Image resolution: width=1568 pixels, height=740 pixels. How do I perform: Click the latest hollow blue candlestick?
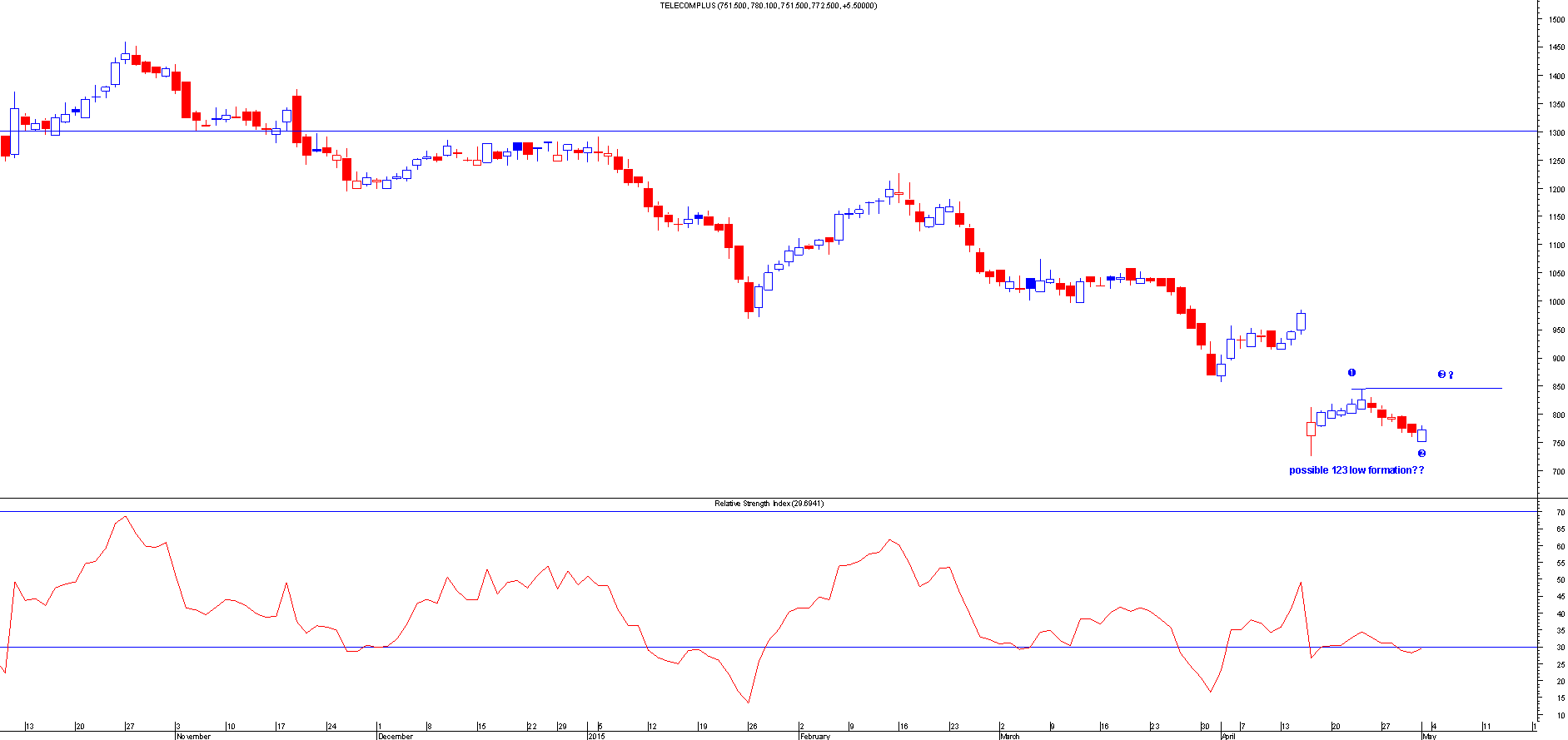click(1422, 435)
